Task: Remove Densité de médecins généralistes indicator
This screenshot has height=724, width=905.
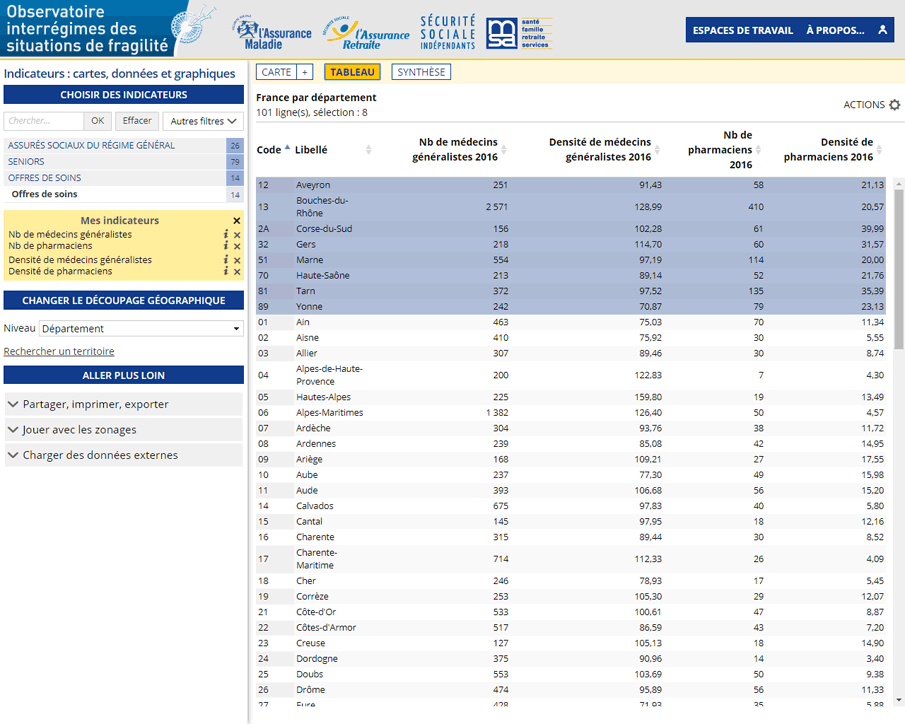Action: pyautogui.click(x=237, y=260)
